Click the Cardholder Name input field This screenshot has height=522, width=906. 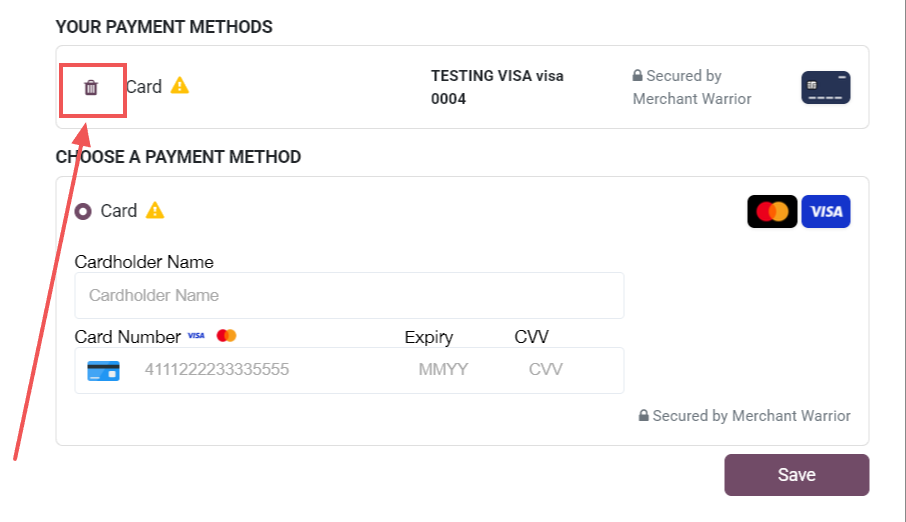click(x=349, y=296)
